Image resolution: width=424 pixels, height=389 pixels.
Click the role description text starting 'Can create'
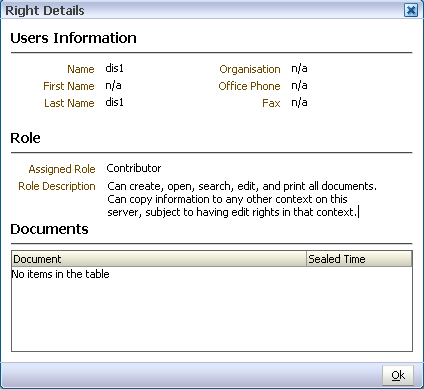[x=242, y=199]
